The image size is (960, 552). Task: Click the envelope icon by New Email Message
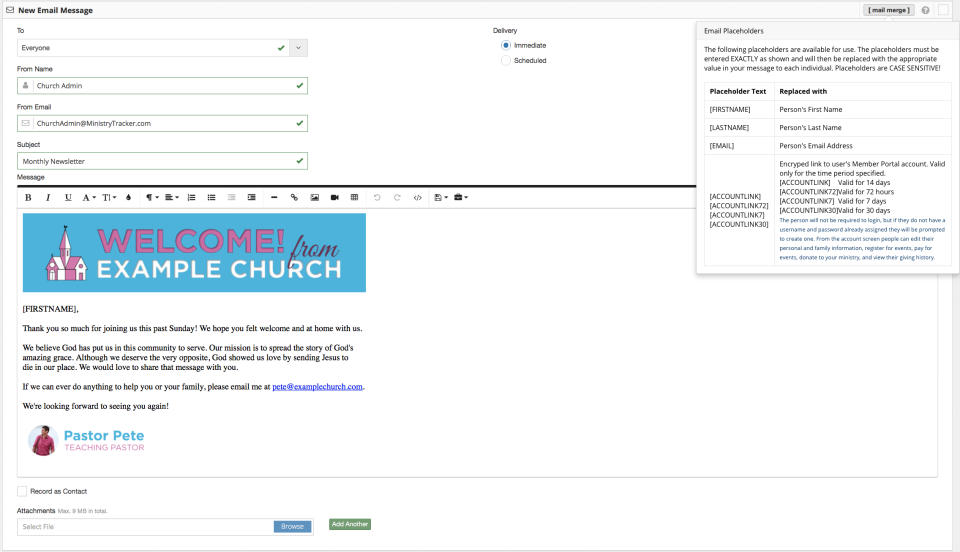pos(10,10)
